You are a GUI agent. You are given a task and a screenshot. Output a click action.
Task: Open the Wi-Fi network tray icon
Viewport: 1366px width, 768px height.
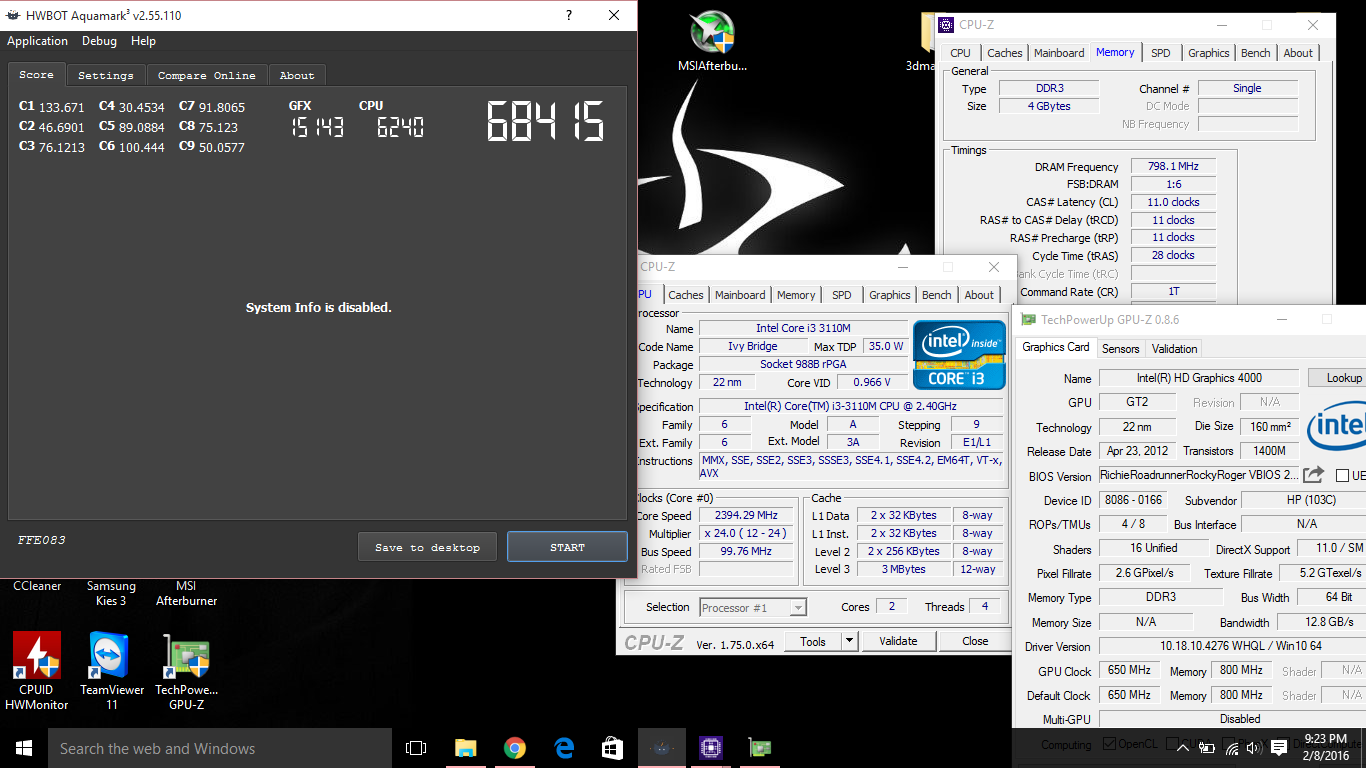(x=1232, y=747)
